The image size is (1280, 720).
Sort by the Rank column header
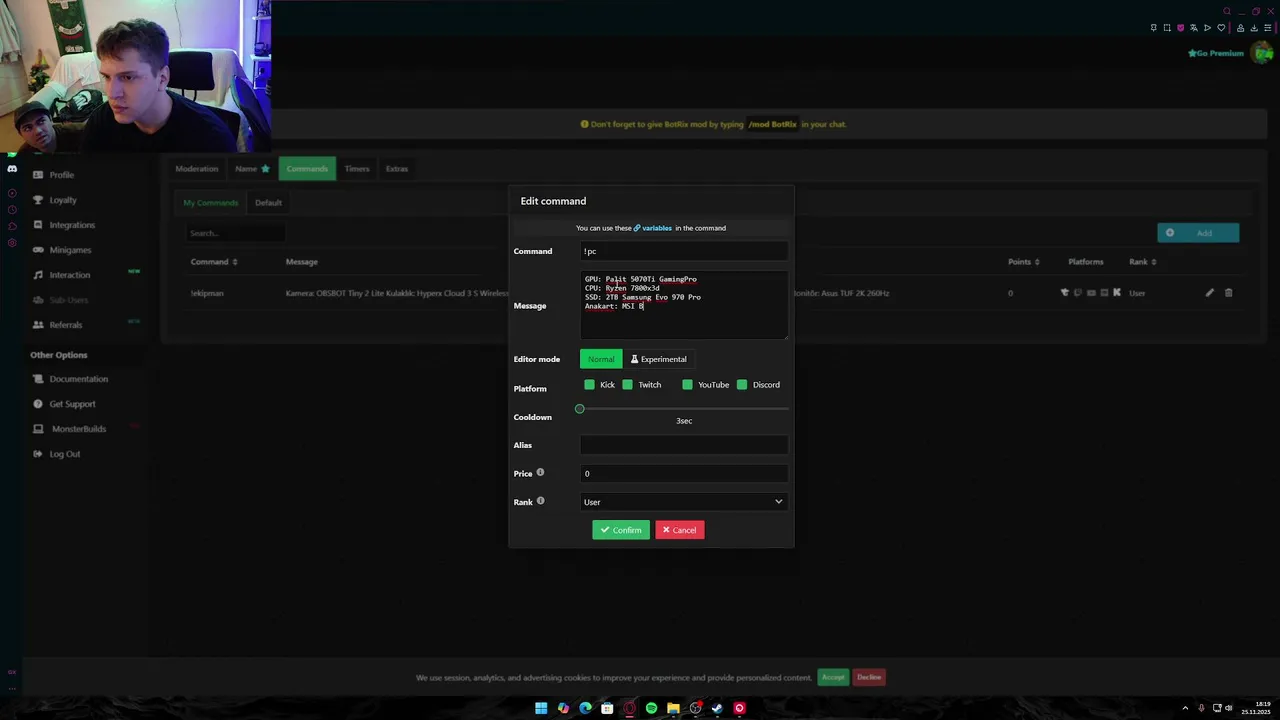click(1142, 262)
